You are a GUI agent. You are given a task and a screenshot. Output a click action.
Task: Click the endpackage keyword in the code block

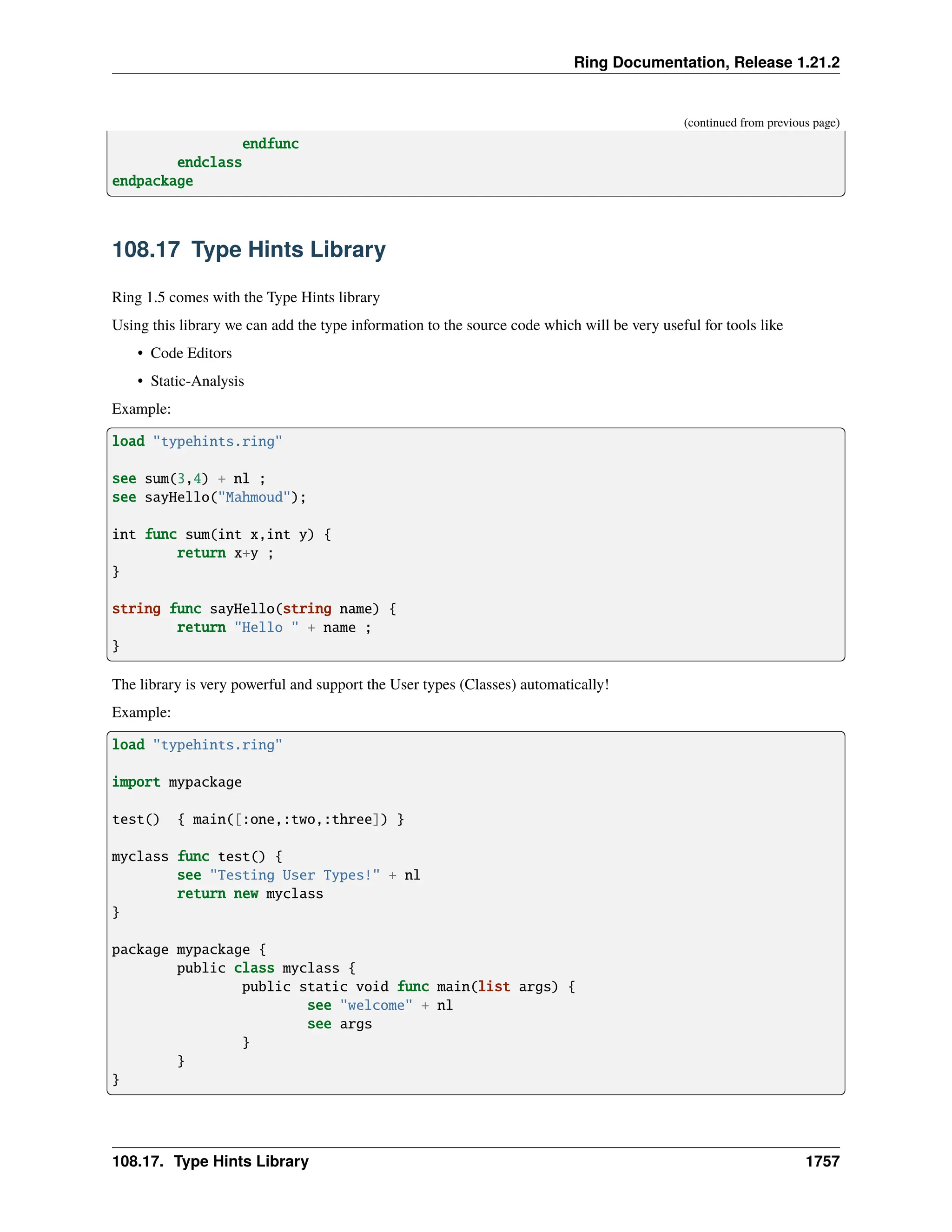pyautogui.click(x=152, y=181)
